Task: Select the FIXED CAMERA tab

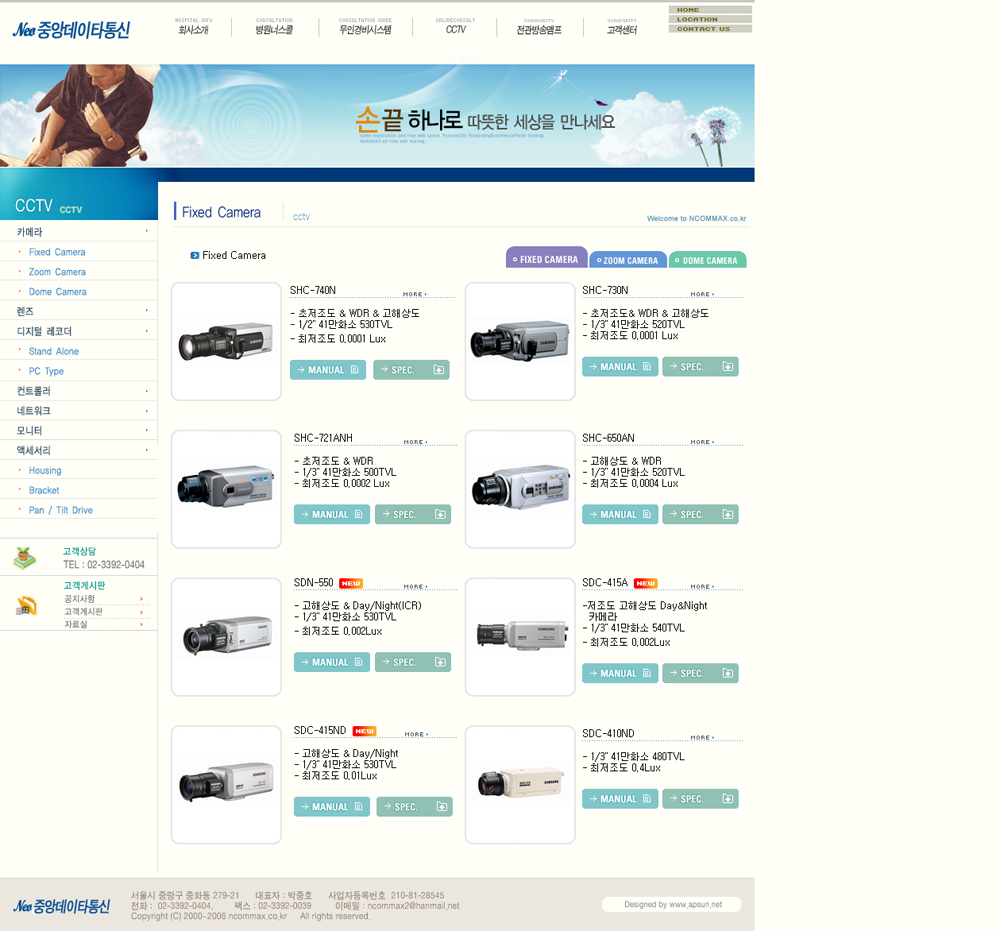Action: point(546,259)
